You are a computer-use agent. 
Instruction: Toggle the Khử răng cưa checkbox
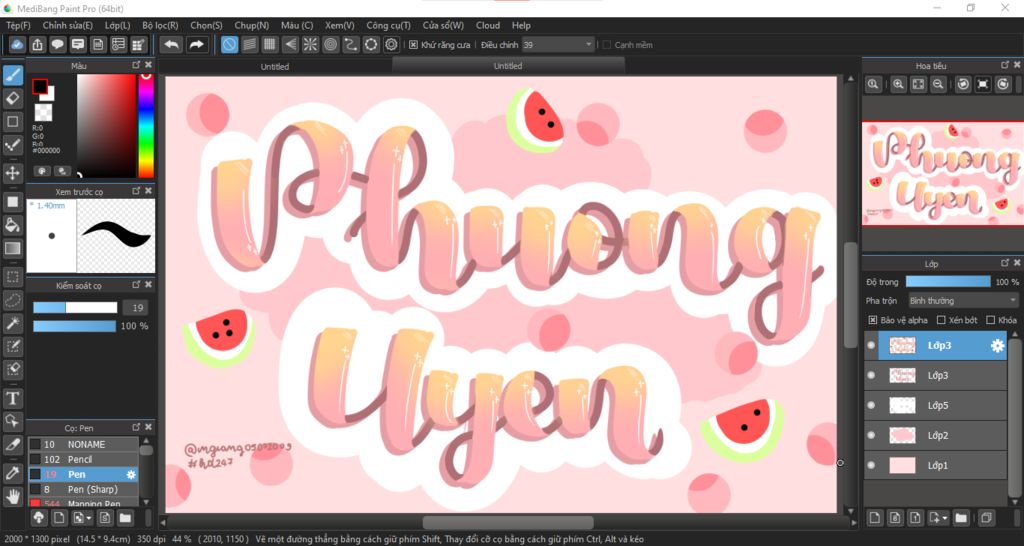tap(413, 45)
